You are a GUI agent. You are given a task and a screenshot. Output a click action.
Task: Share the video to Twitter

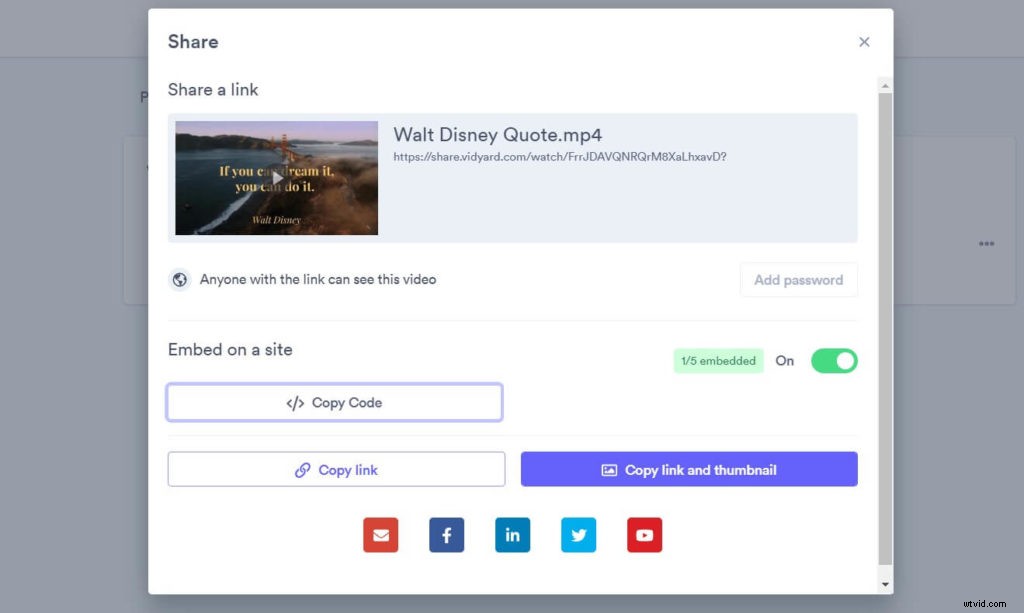579,535
